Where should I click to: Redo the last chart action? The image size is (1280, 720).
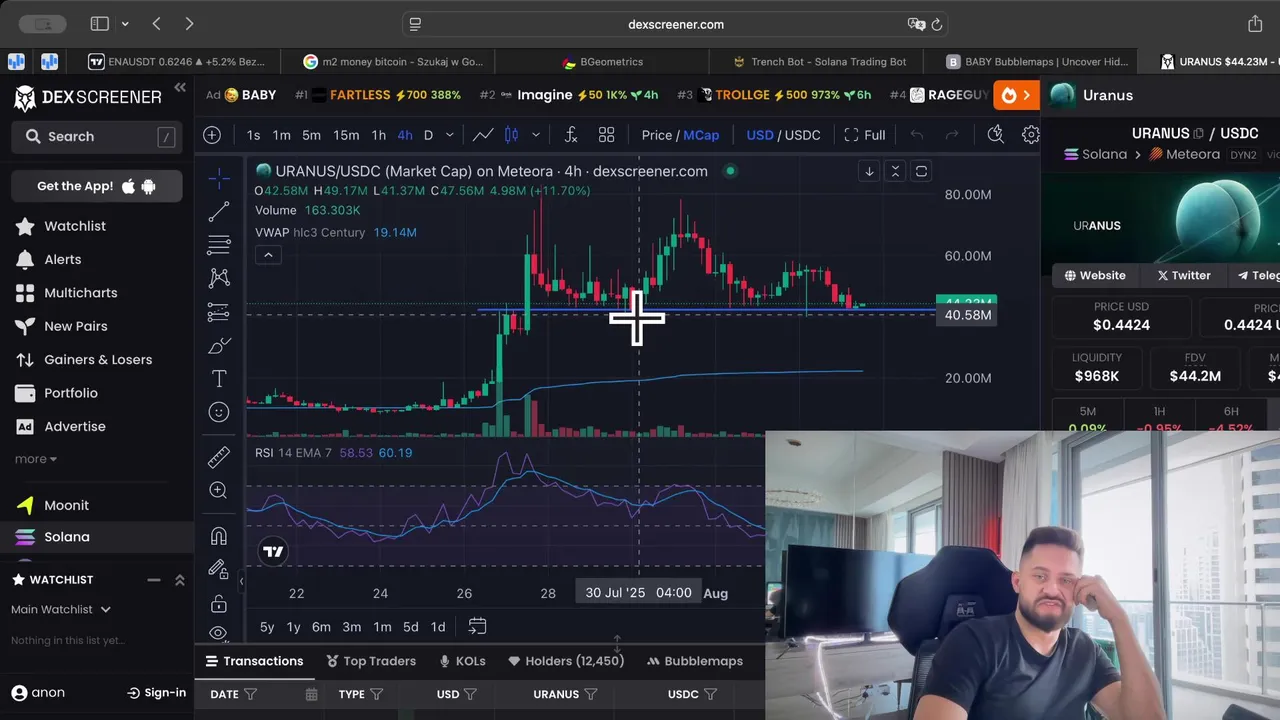(x=952, y=135)
